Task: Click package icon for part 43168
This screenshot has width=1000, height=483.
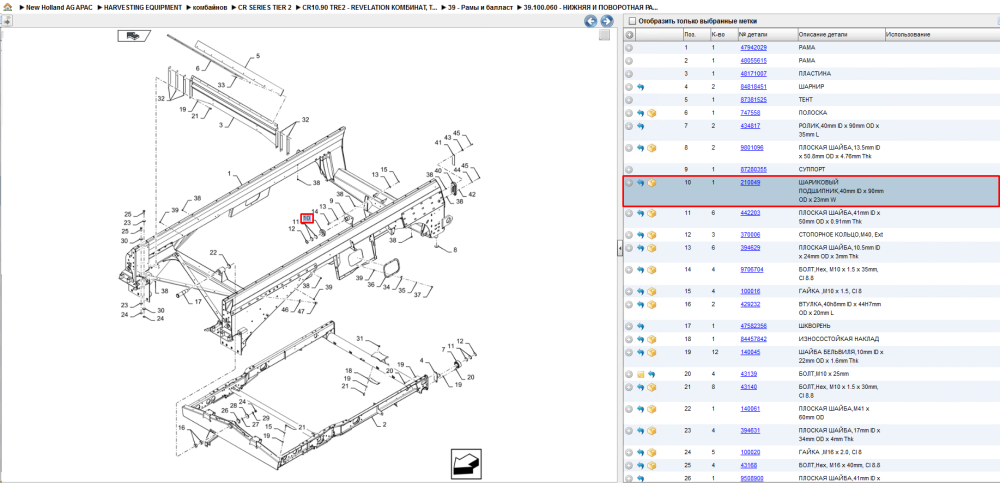Action: coord(652,466)
